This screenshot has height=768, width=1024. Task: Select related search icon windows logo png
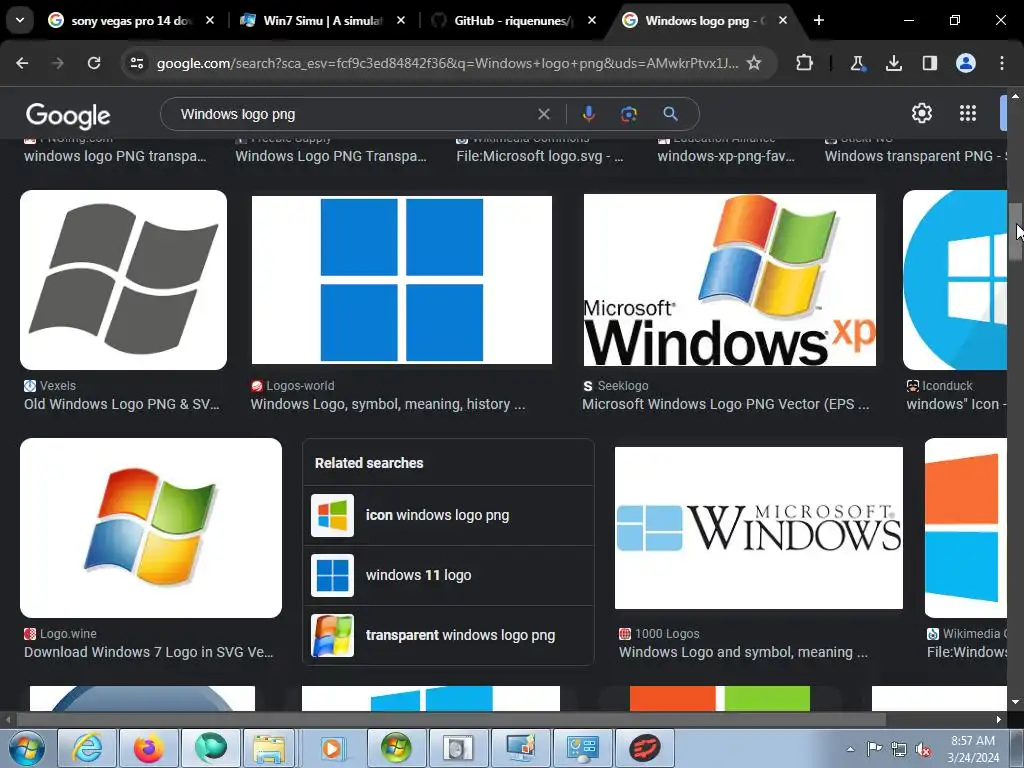448,515
